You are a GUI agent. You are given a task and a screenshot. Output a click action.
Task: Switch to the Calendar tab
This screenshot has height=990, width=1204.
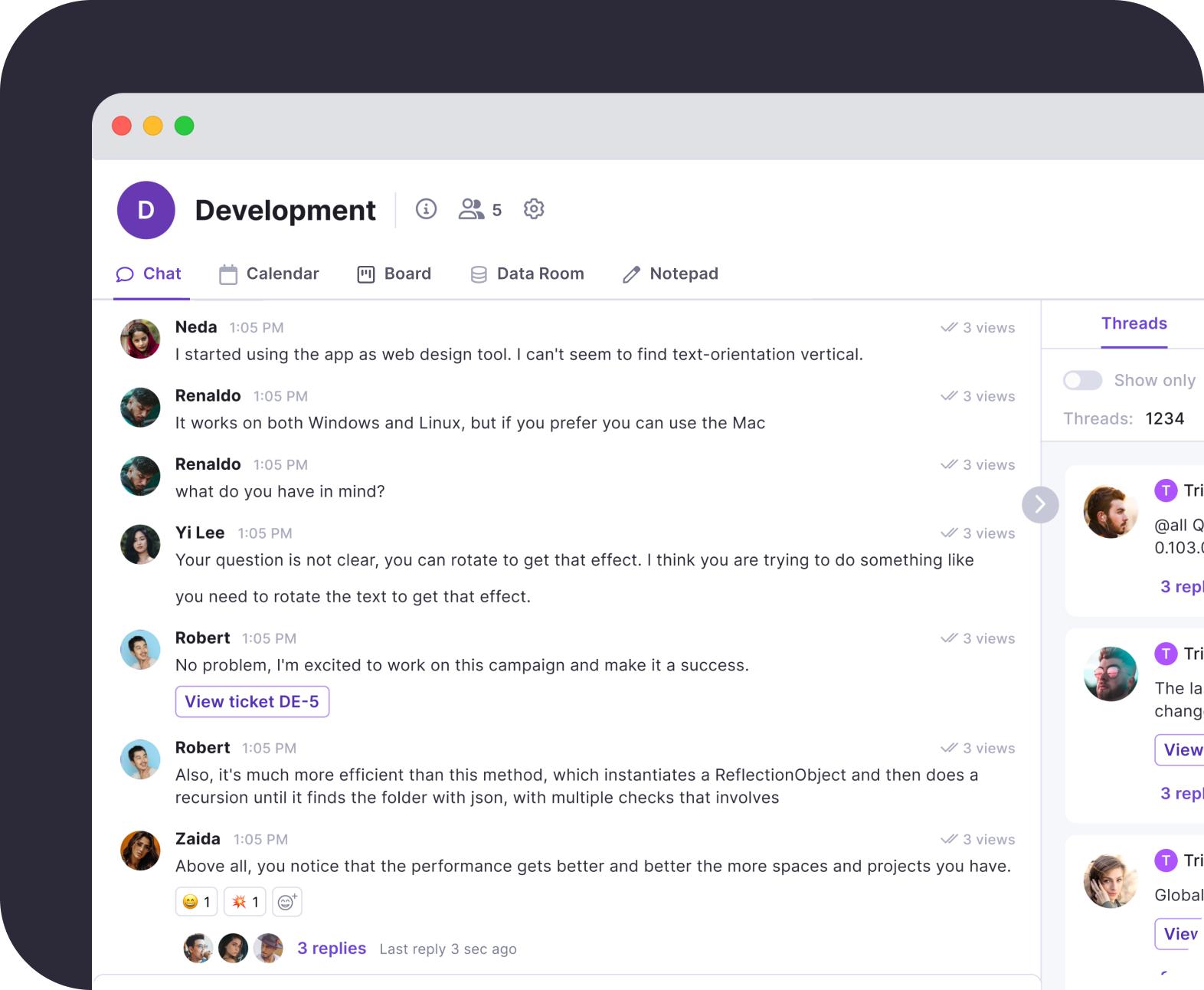269,274
